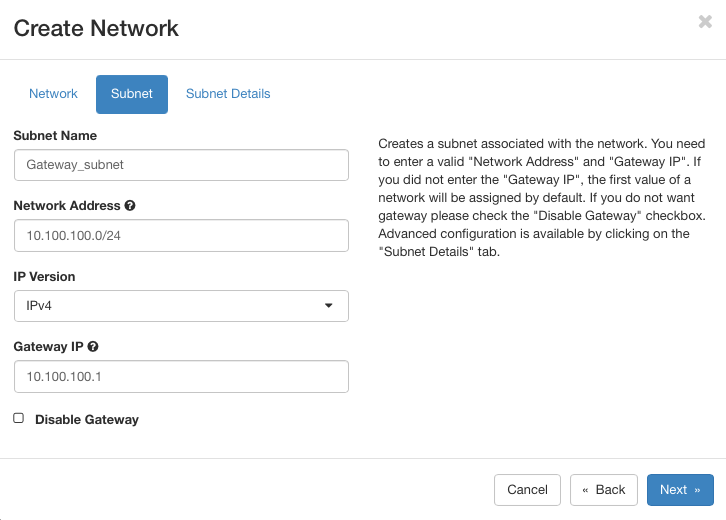The height and width of the screenshot is (520, 726).
Task: Click the caret arrow of IPv4 selector
Action: [x=329, y=306]
